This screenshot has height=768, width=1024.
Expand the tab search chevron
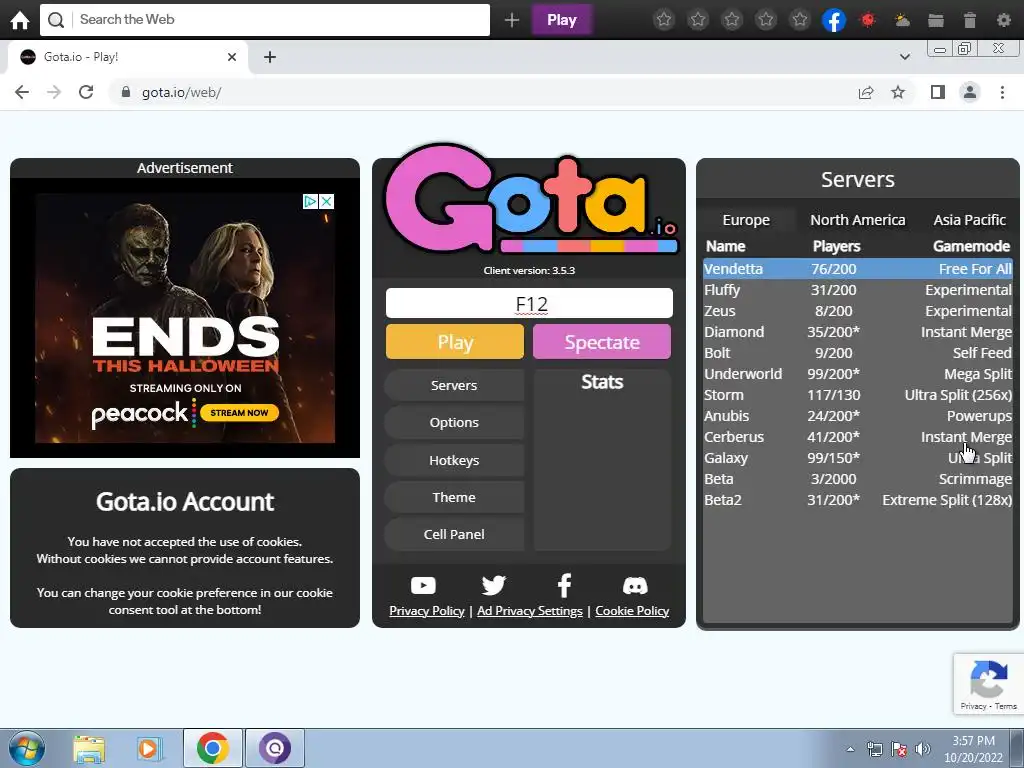click(x=904, y=57)
